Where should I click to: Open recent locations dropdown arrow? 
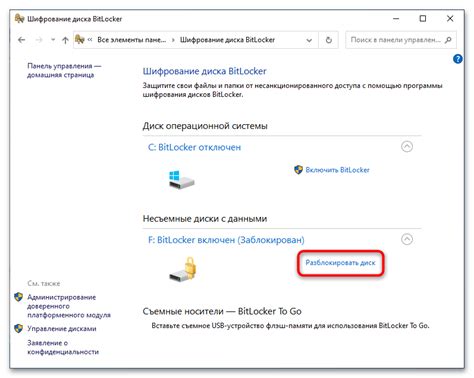[53, 40]
